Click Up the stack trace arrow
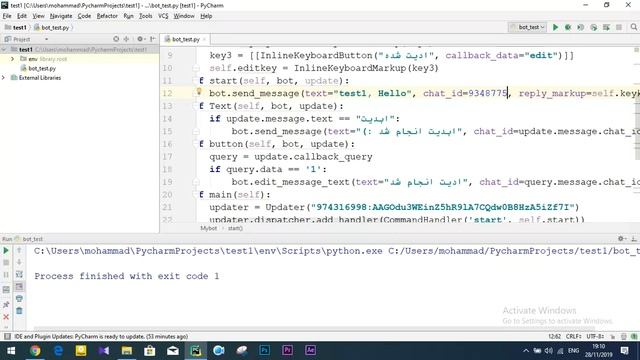The height and width of the screenshot is (360, 640). pos(19,250)
